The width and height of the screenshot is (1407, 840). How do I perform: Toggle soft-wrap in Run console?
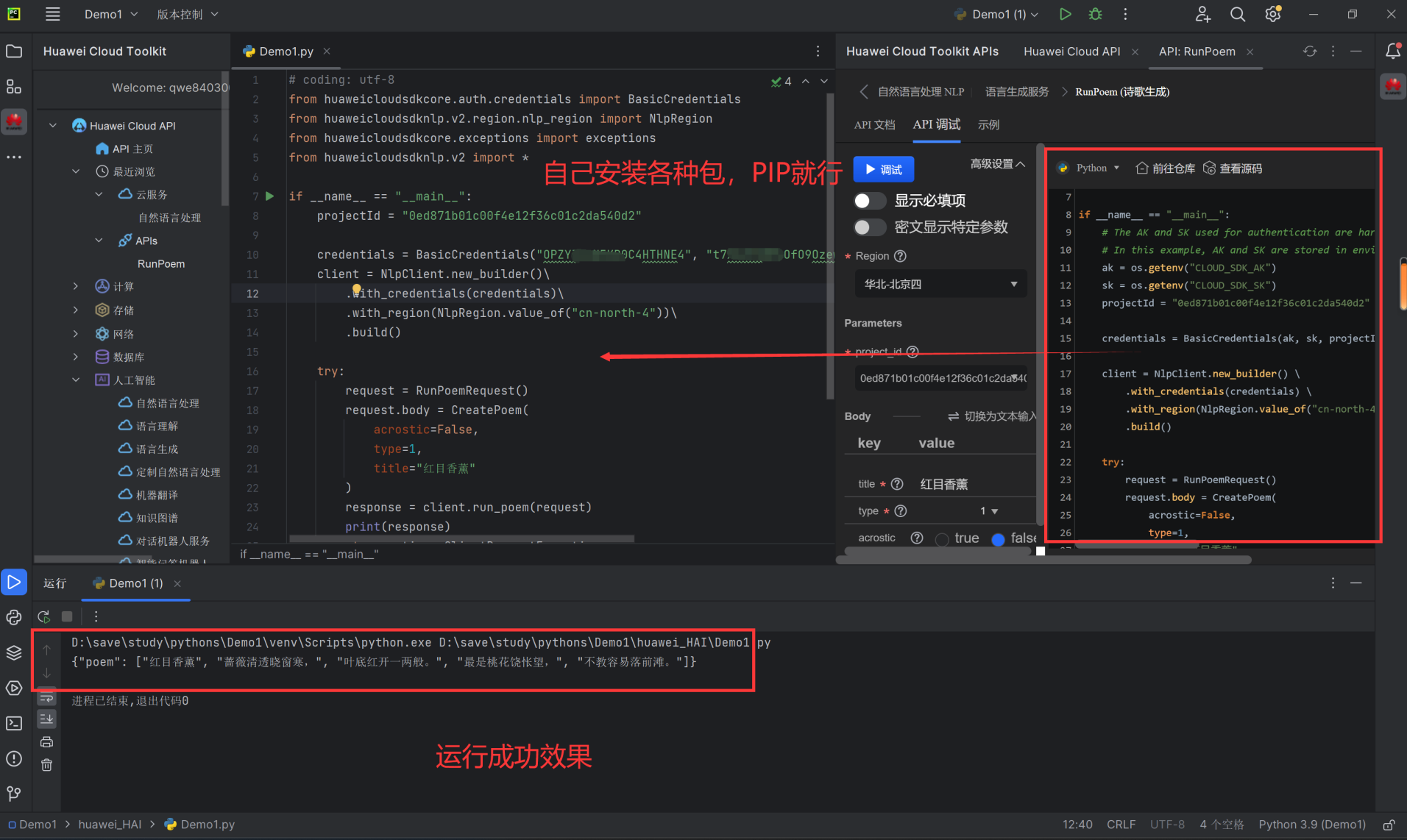coord(46,697)
